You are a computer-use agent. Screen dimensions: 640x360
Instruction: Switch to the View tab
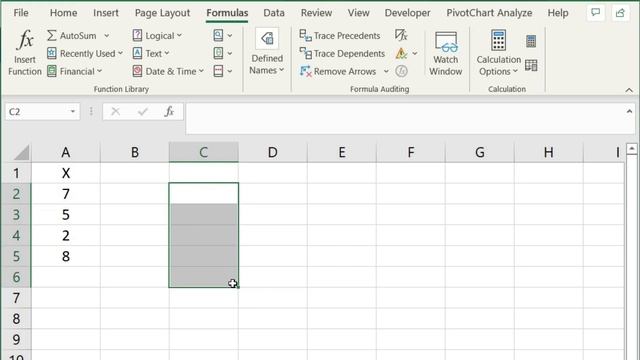pos(359,13)
